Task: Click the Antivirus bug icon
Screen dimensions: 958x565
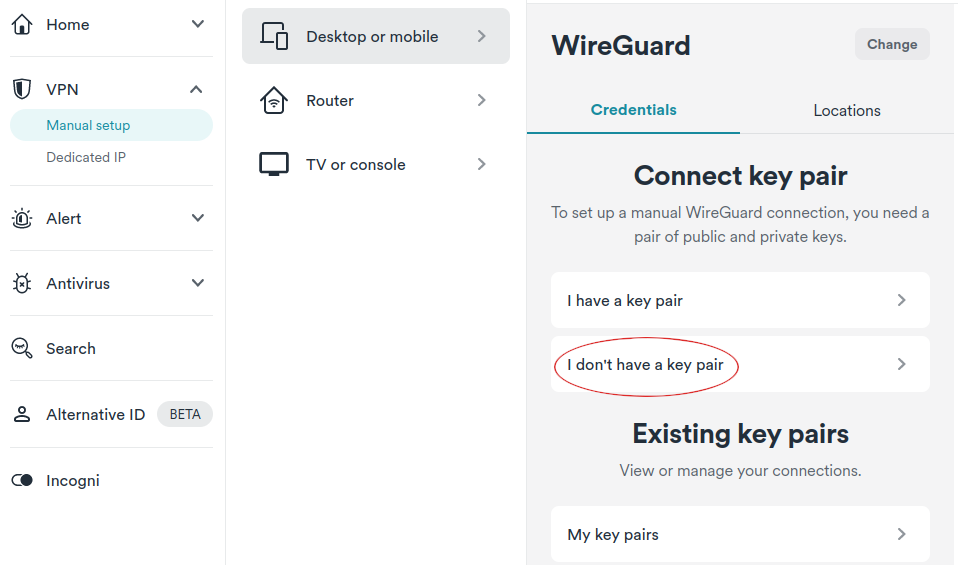Action: point(22,283)
